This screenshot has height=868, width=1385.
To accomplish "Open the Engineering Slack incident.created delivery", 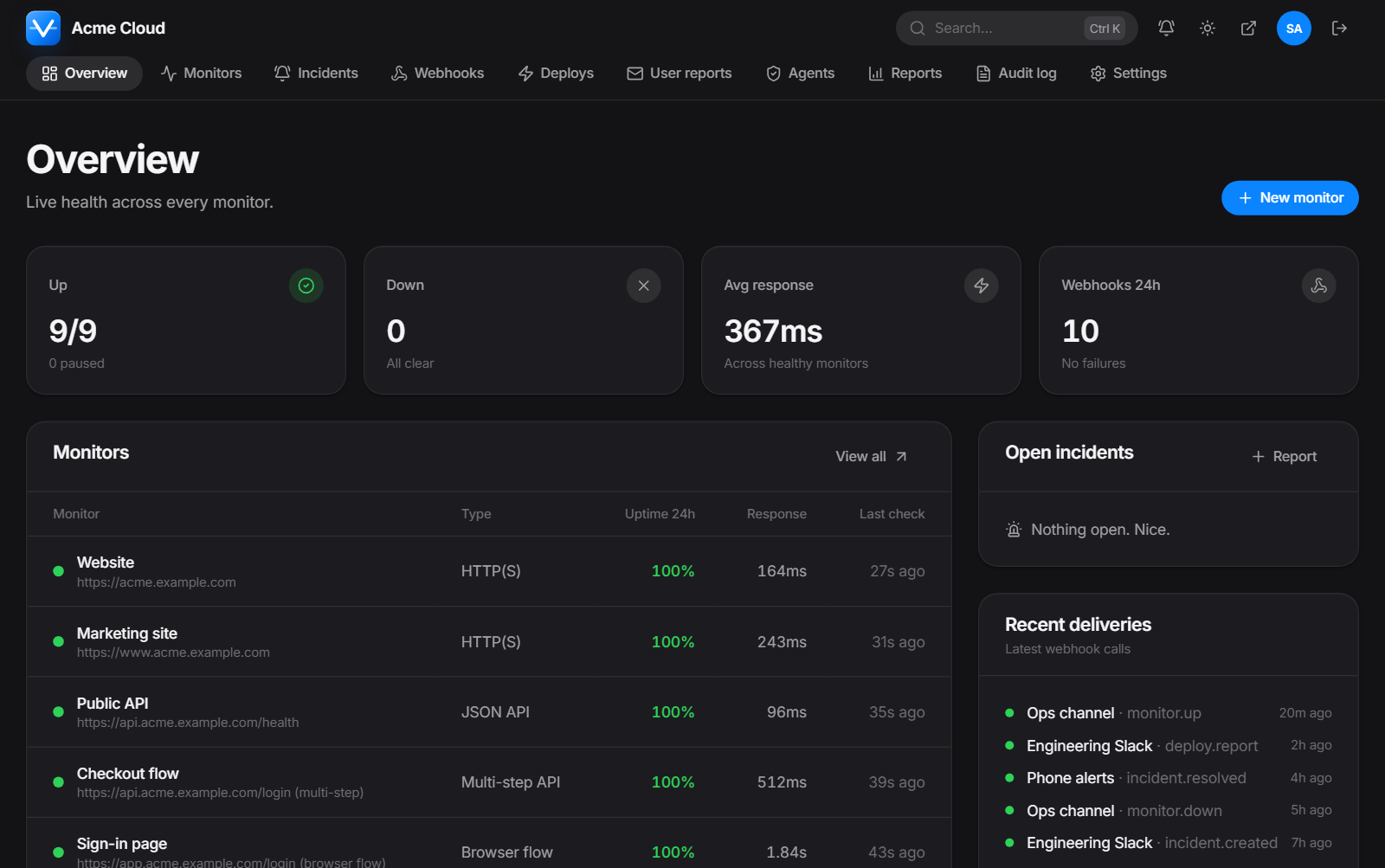I will (1168, 843).
